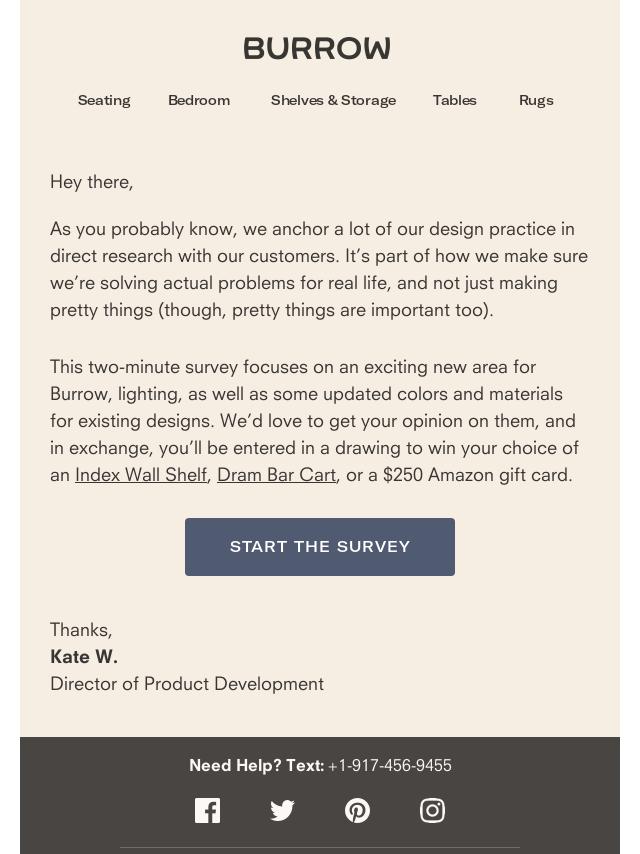Open Burrow's Twitter page icon
This screenshot has width=640, height=854.
(x=282, y=810)
